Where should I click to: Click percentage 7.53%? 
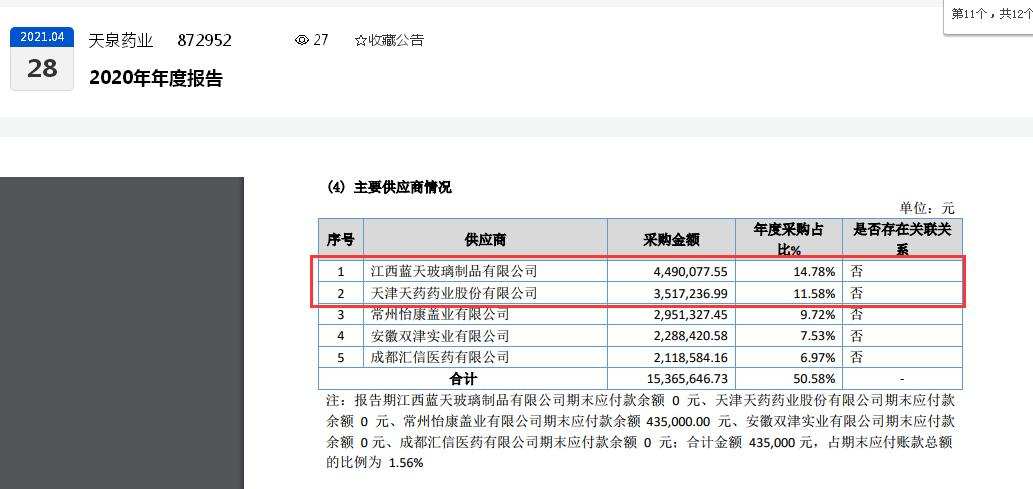point(818,336)
